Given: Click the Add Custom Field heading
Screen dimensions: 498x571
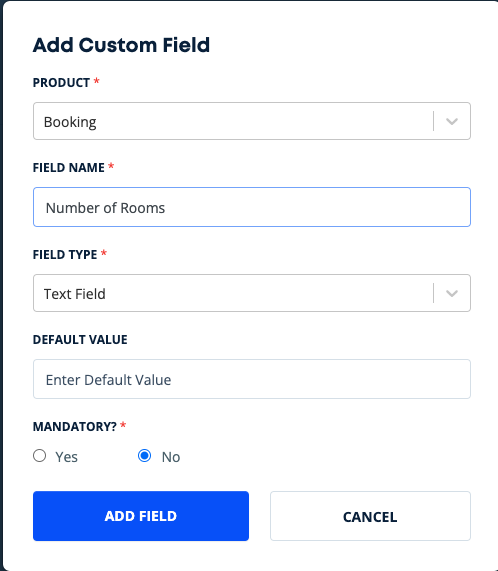Looking at the screenshot, I should coord(121,45).
